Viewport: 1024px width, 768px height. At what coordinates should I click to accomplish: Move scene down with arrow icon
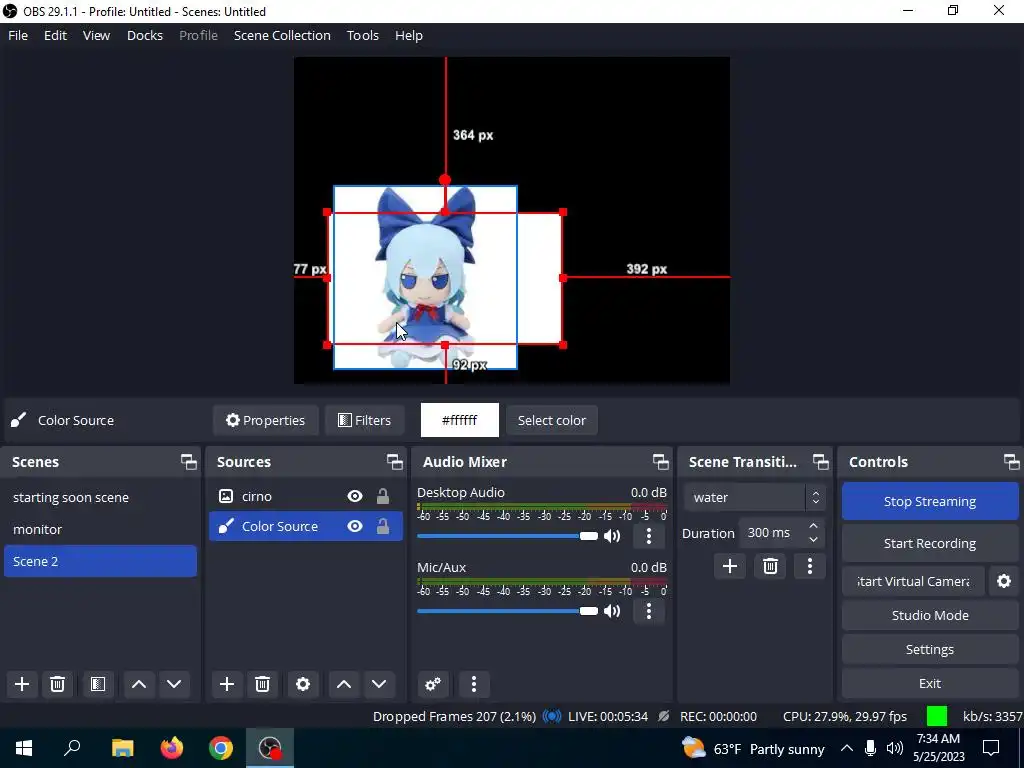point(174,684)
